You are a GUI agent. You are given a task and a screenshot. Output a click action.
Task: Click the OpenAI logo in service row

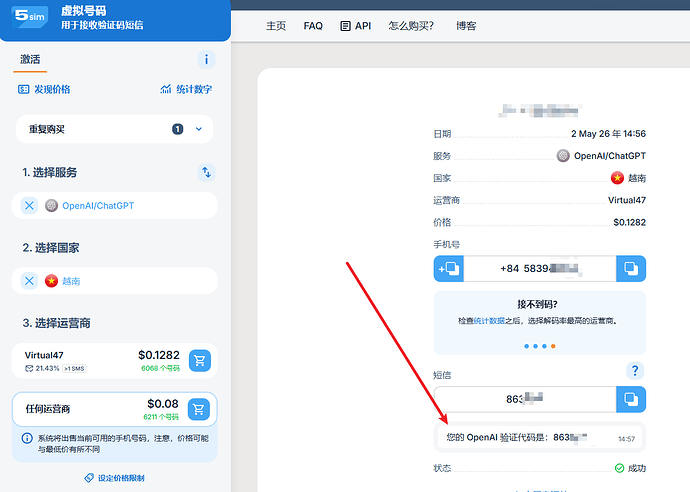click(51, 206)
